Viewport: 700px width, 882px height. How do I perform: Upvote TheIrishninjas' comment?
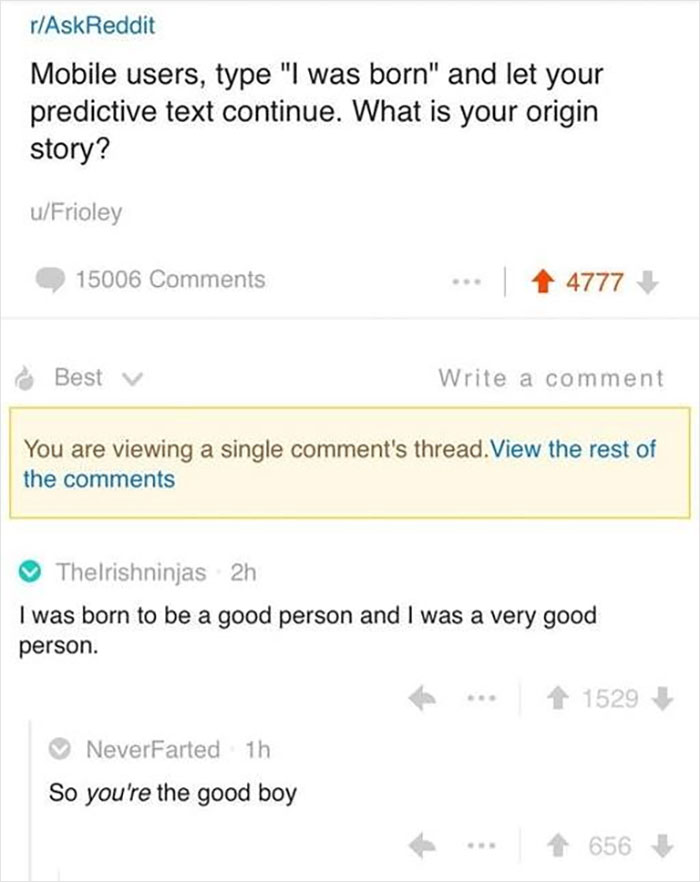tap(551, 697)
